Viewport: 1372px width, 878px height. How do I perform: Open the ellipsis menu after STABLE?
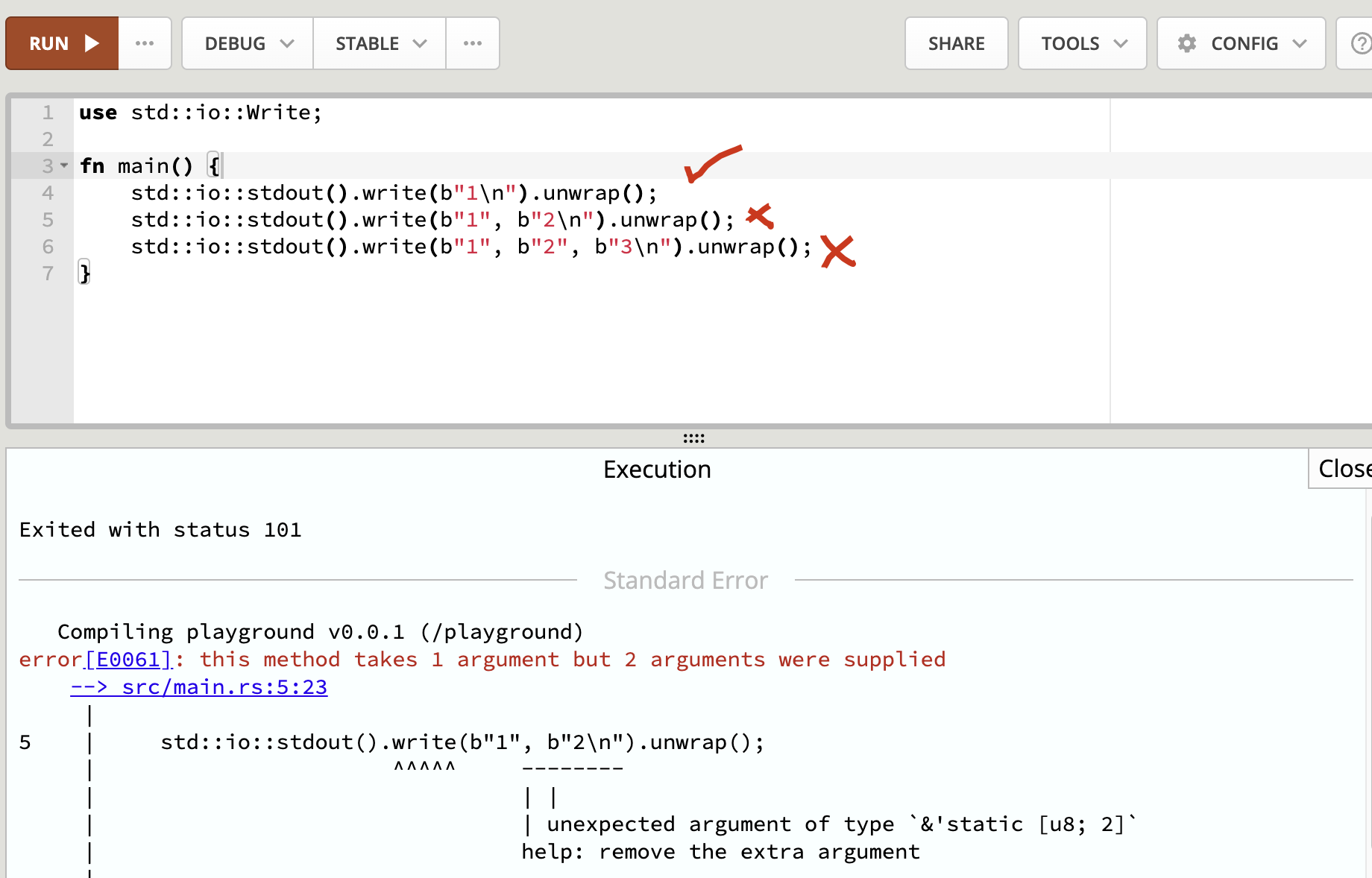(x=473, y=43)
